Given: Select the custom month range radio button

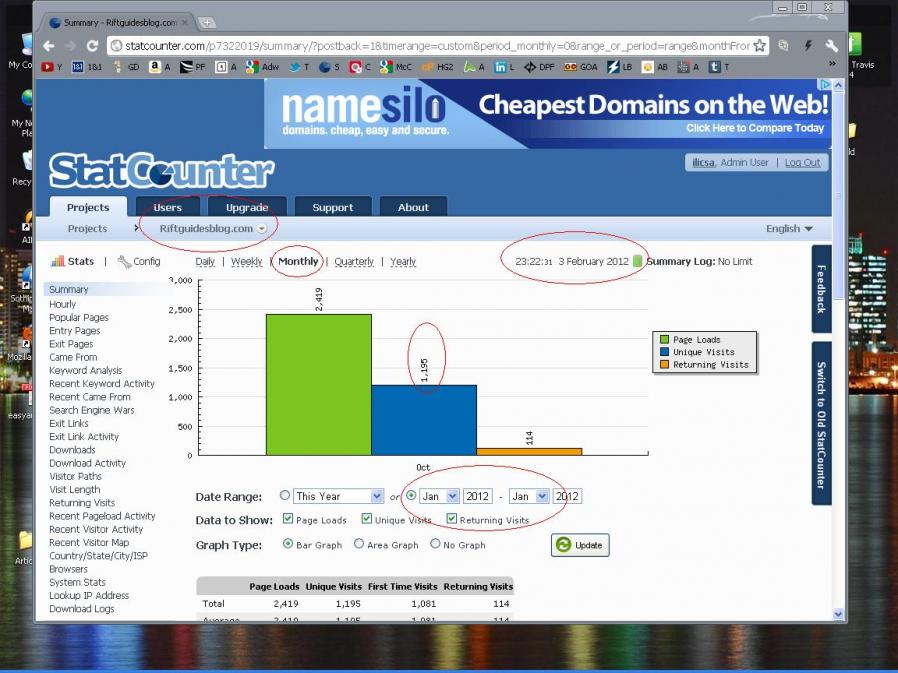Looking at the screenshot, I should (411, 495).
